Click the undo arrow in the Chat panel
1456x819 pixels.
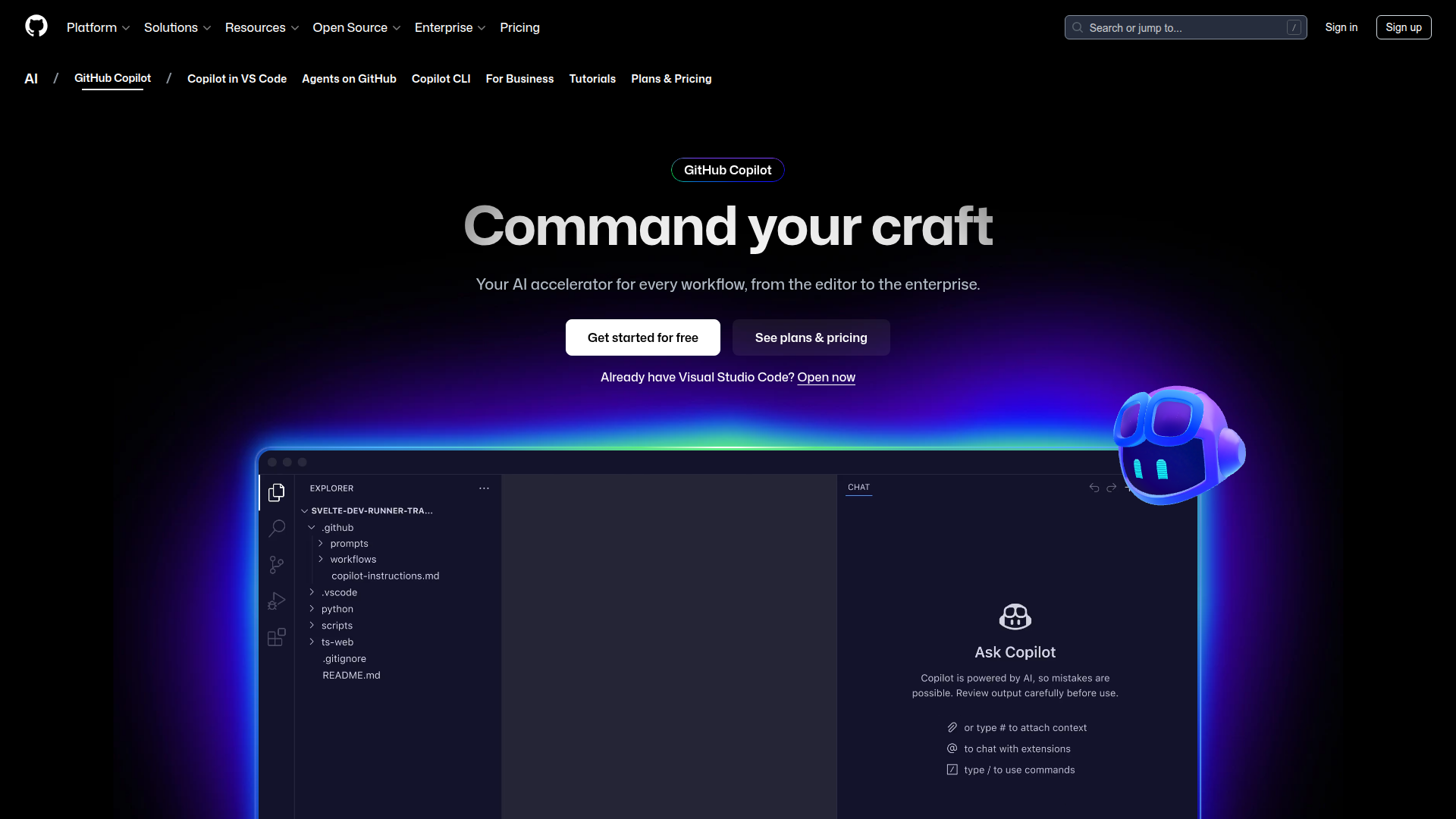pos(1094,488)
